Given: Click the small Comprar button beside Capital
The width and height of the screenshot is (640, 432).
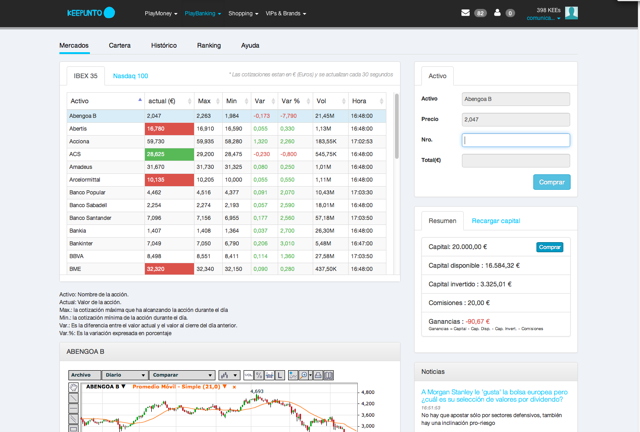Looking at the screenshot, I should [550, 247].
